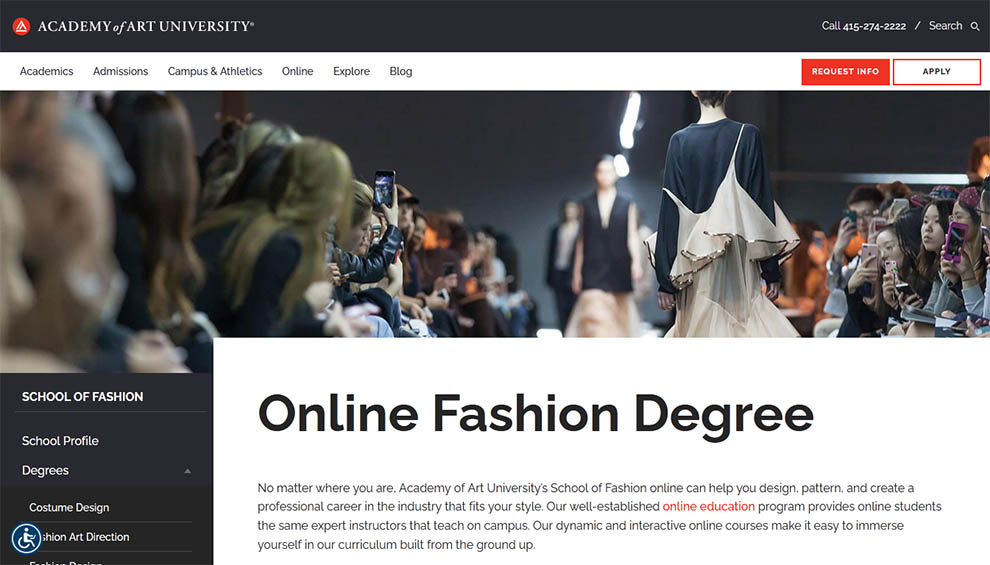Click Academy of Art University wordmark

(145, 27)
